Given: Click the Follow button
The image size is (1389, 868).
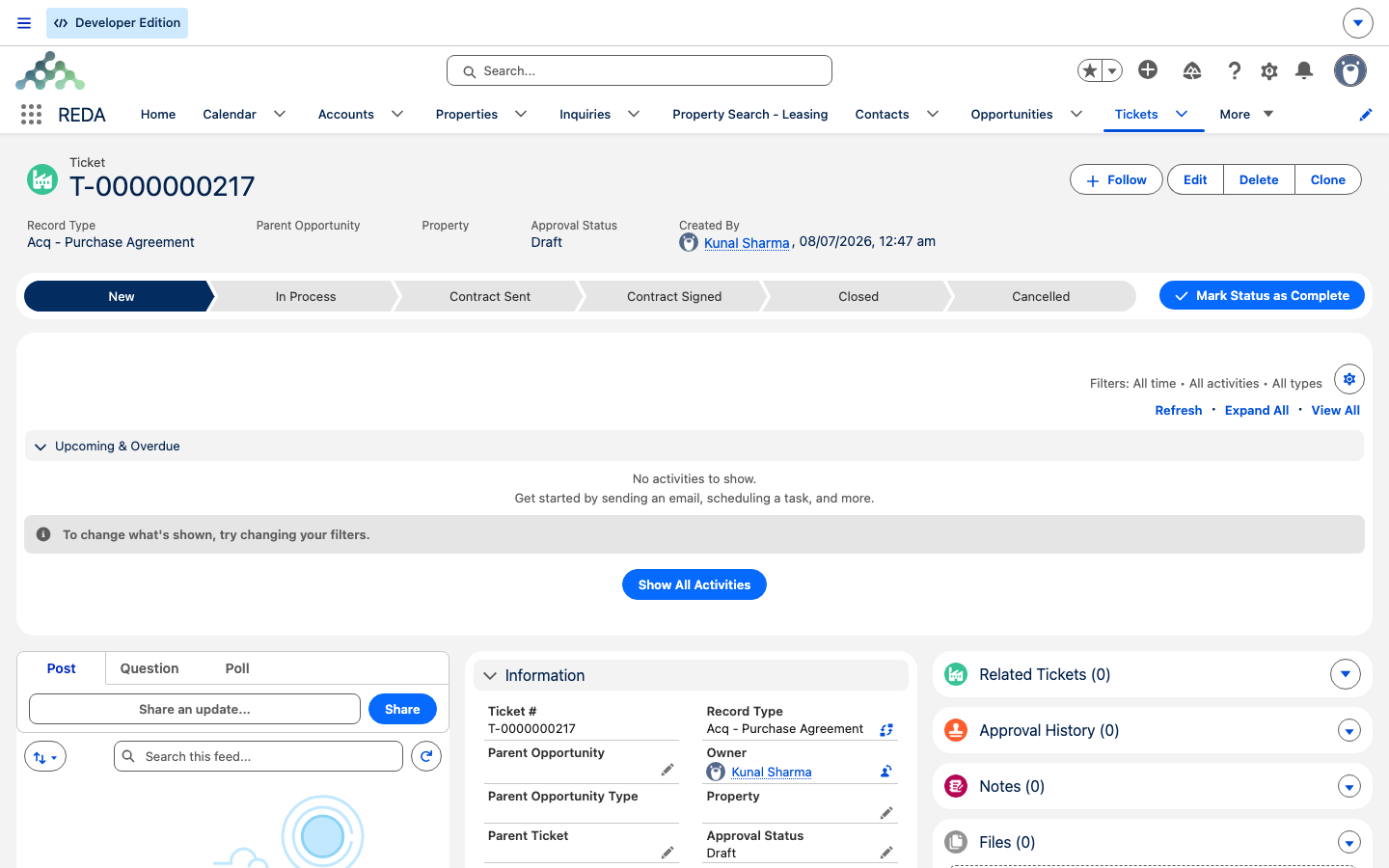Looking at the screenshot, I should point(1116,179).
